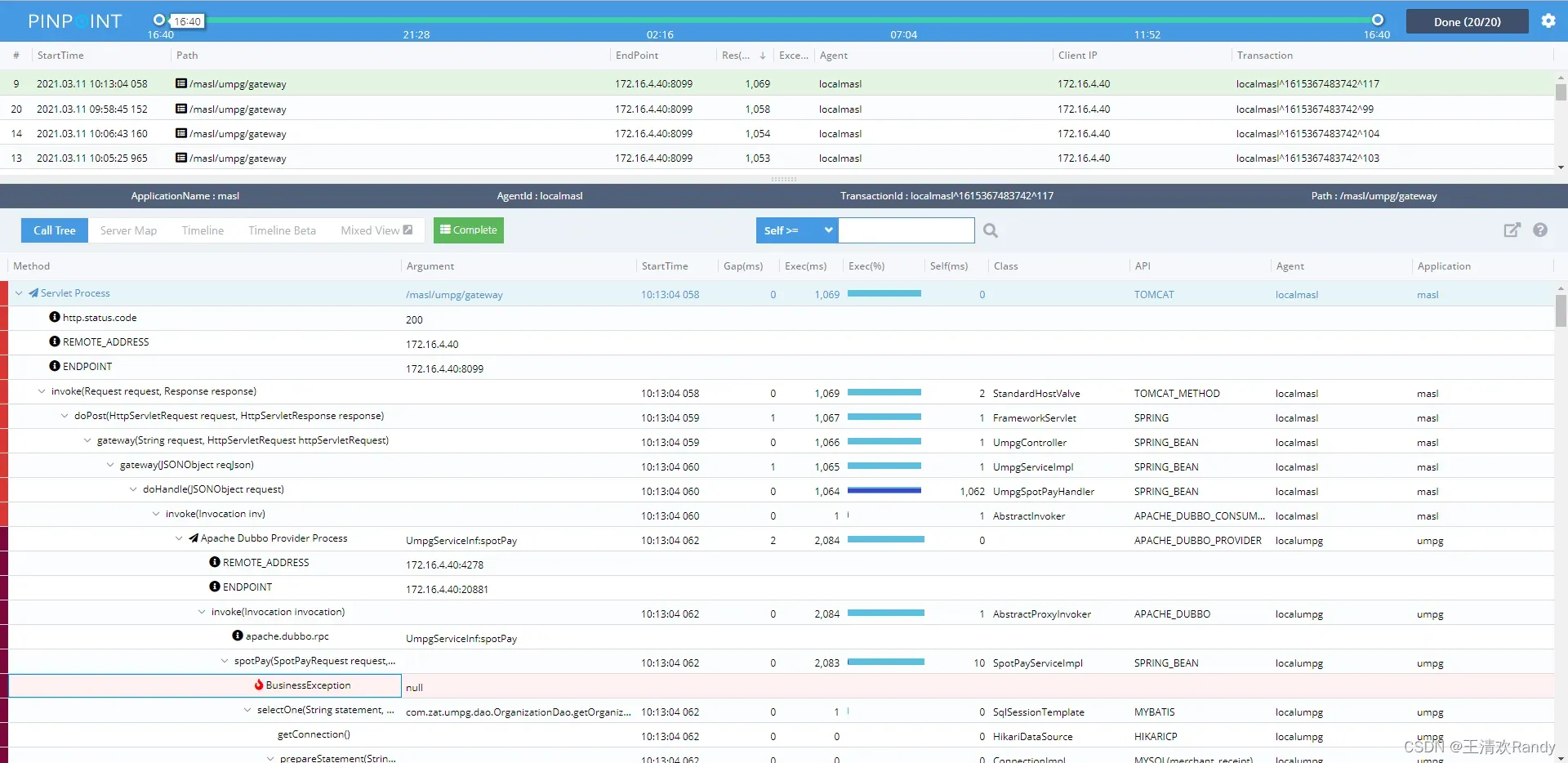Screen dimensions: 1568x763
Task: Click the info icon beside REMOTE_ADDRESS 172.16.4.40
Action: pos(55,341)
